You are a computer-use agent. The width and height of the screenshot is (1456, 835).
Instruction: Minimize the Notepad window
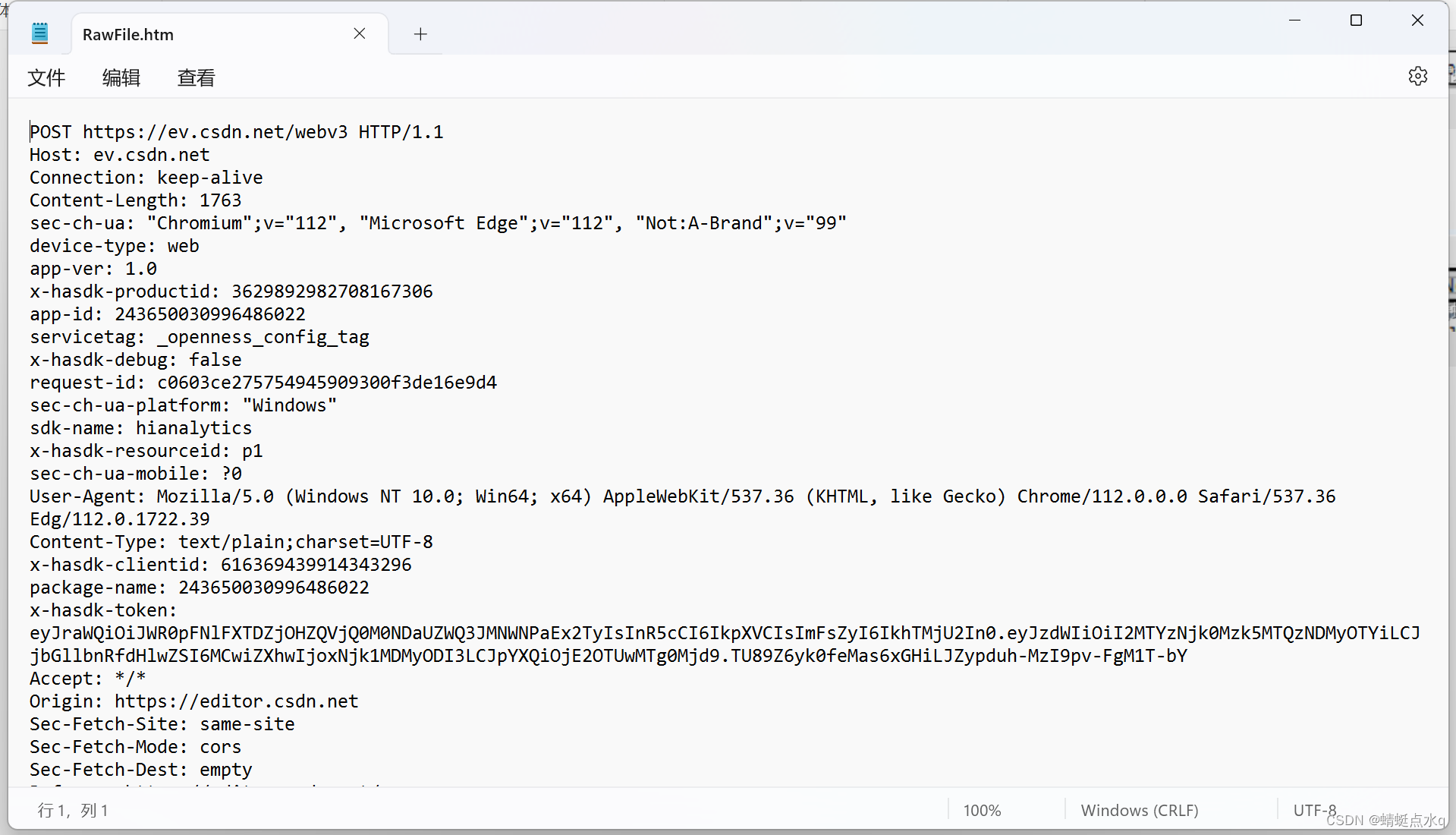pyautogui.click(x=1294, y=20)
